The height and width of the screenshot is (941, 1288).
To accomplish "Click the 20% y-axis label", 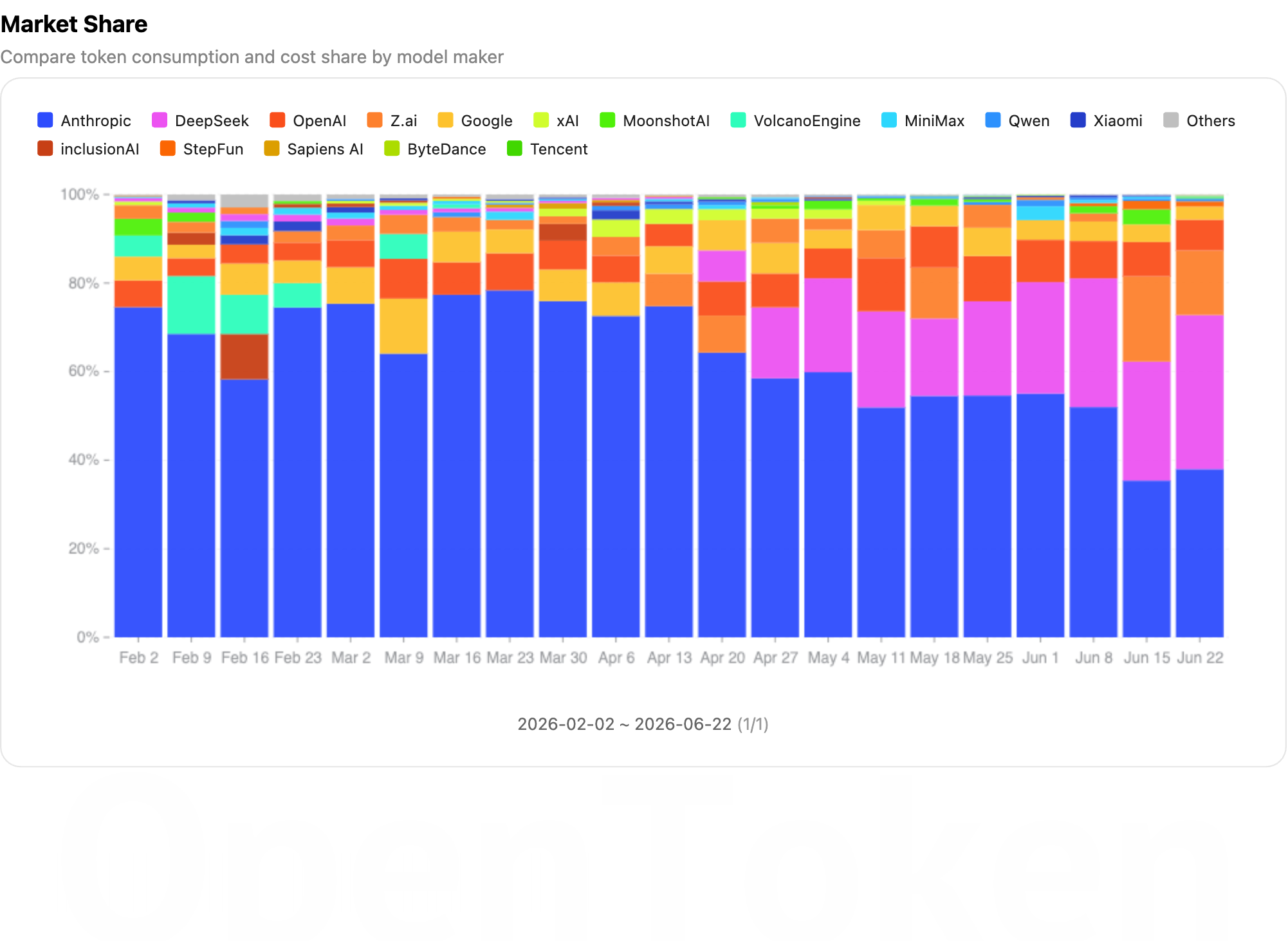I will 84,548.
